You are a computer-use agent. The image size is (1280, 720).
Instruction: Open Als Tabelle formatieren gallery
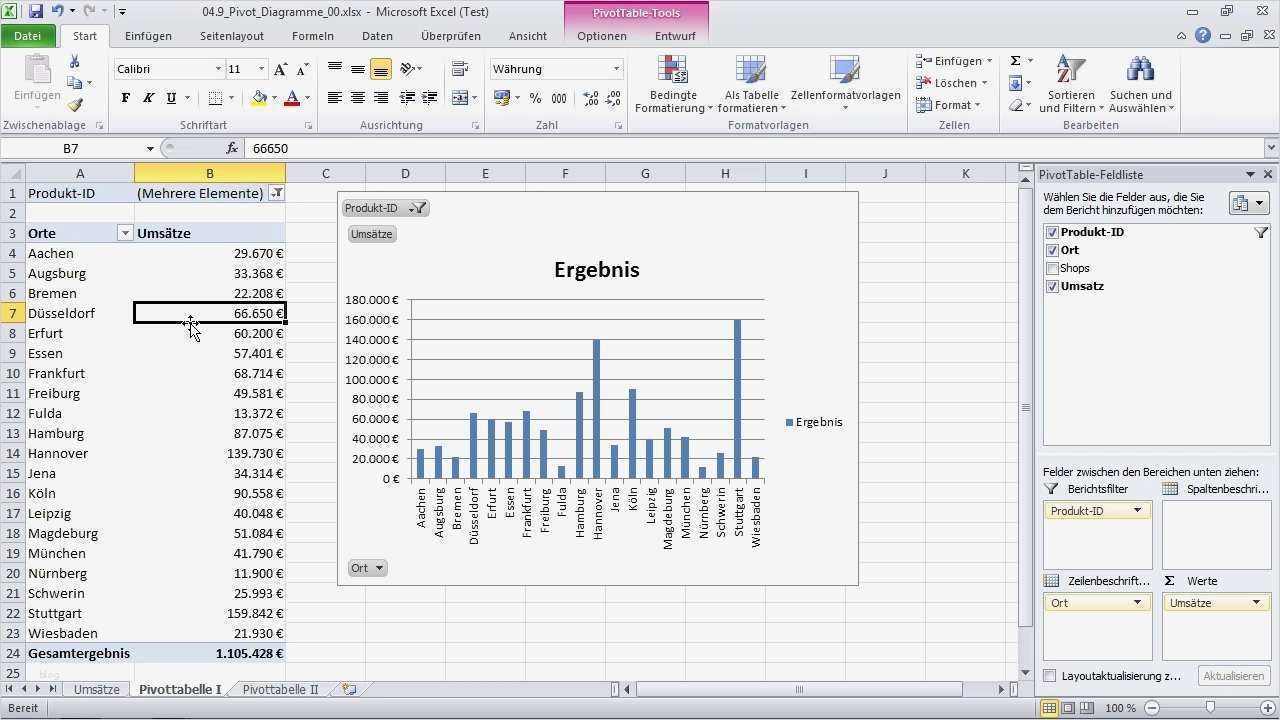click(751, 84)
